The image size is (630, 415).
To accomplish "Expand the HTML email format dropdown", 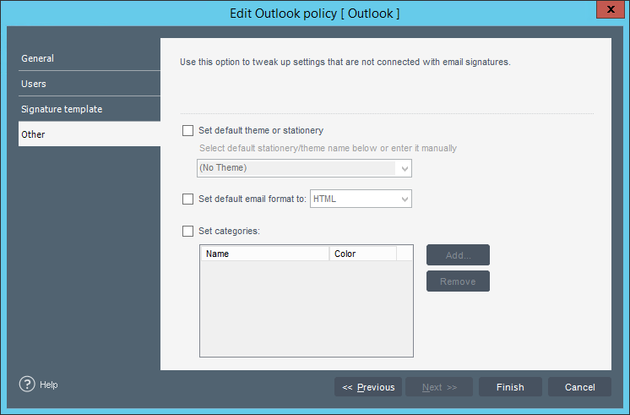I will tap(361, 199).
